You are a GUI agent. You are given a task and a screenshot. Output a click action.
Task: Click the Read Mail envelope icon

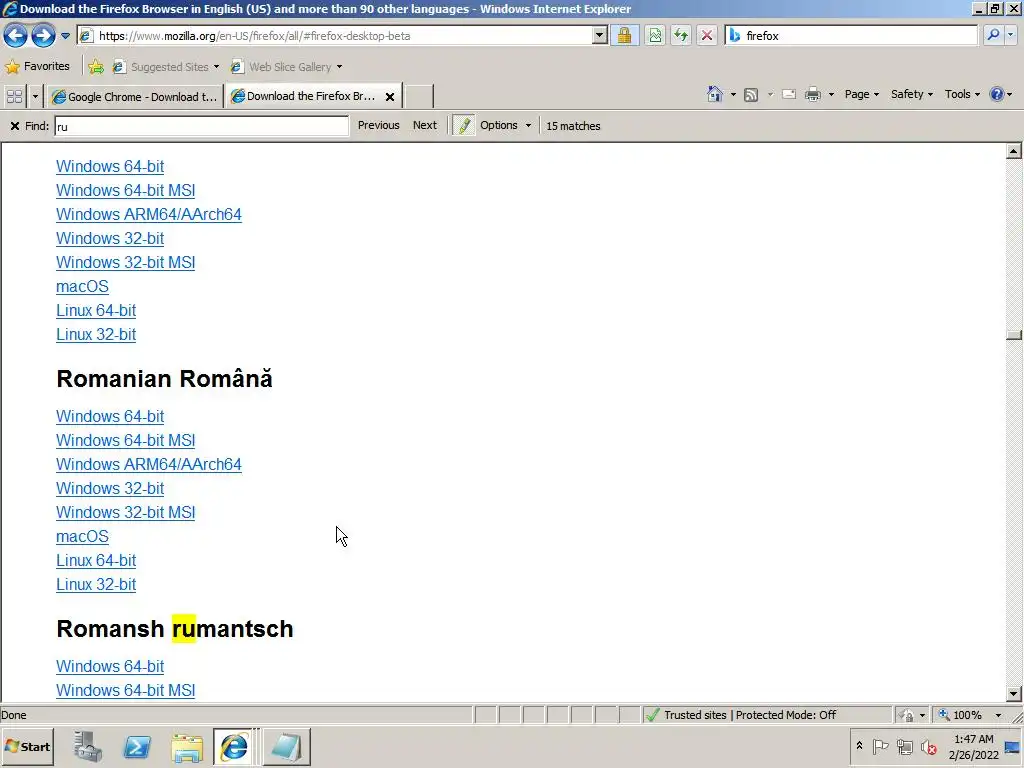[x=789, y=95]
